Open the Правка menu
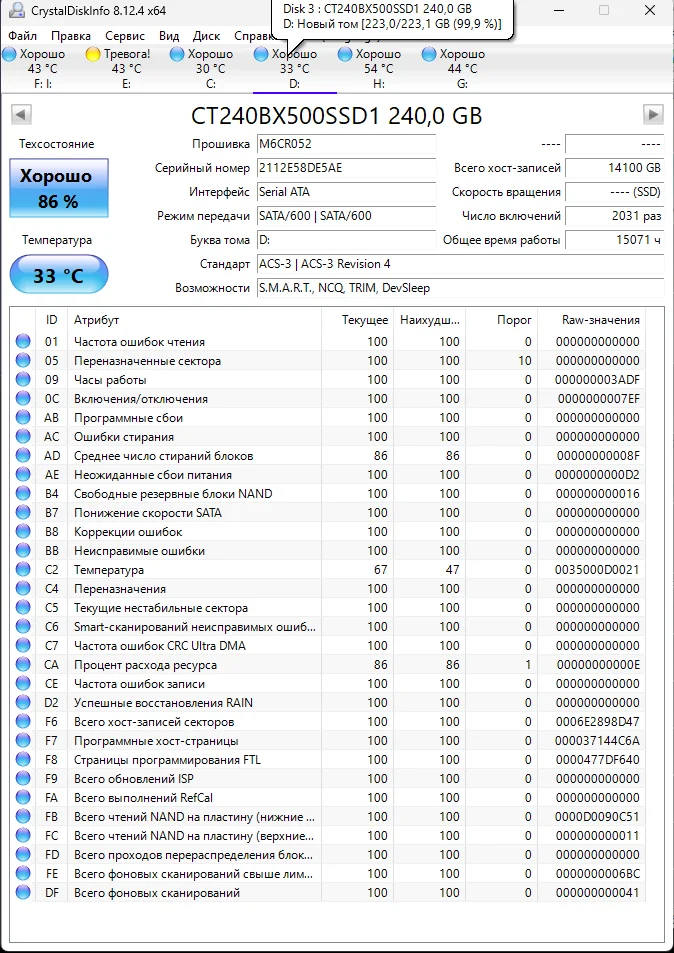 coord(70,36)
